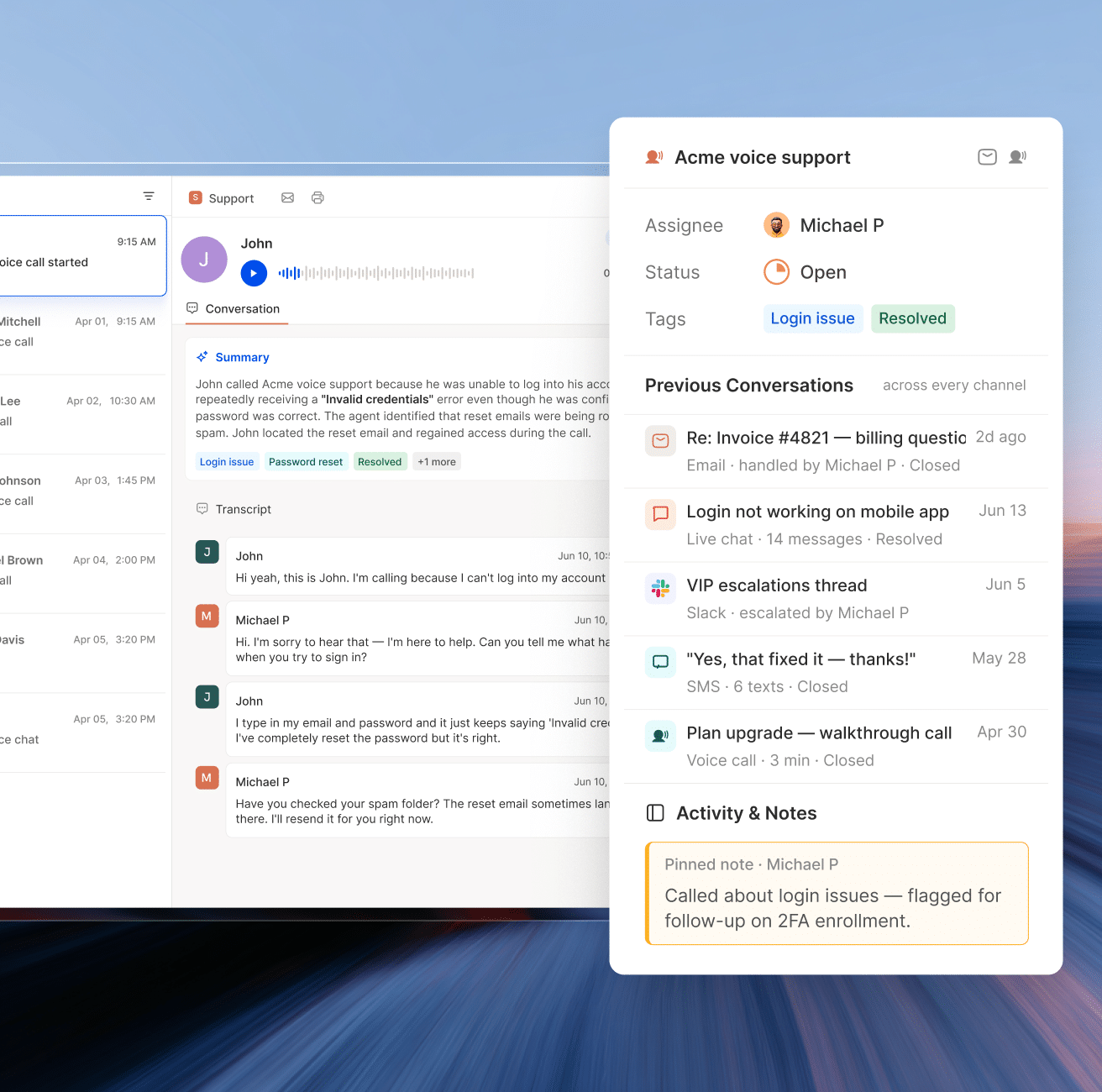Click the live chat icon for mobile app login

click(x=660, y=515)
